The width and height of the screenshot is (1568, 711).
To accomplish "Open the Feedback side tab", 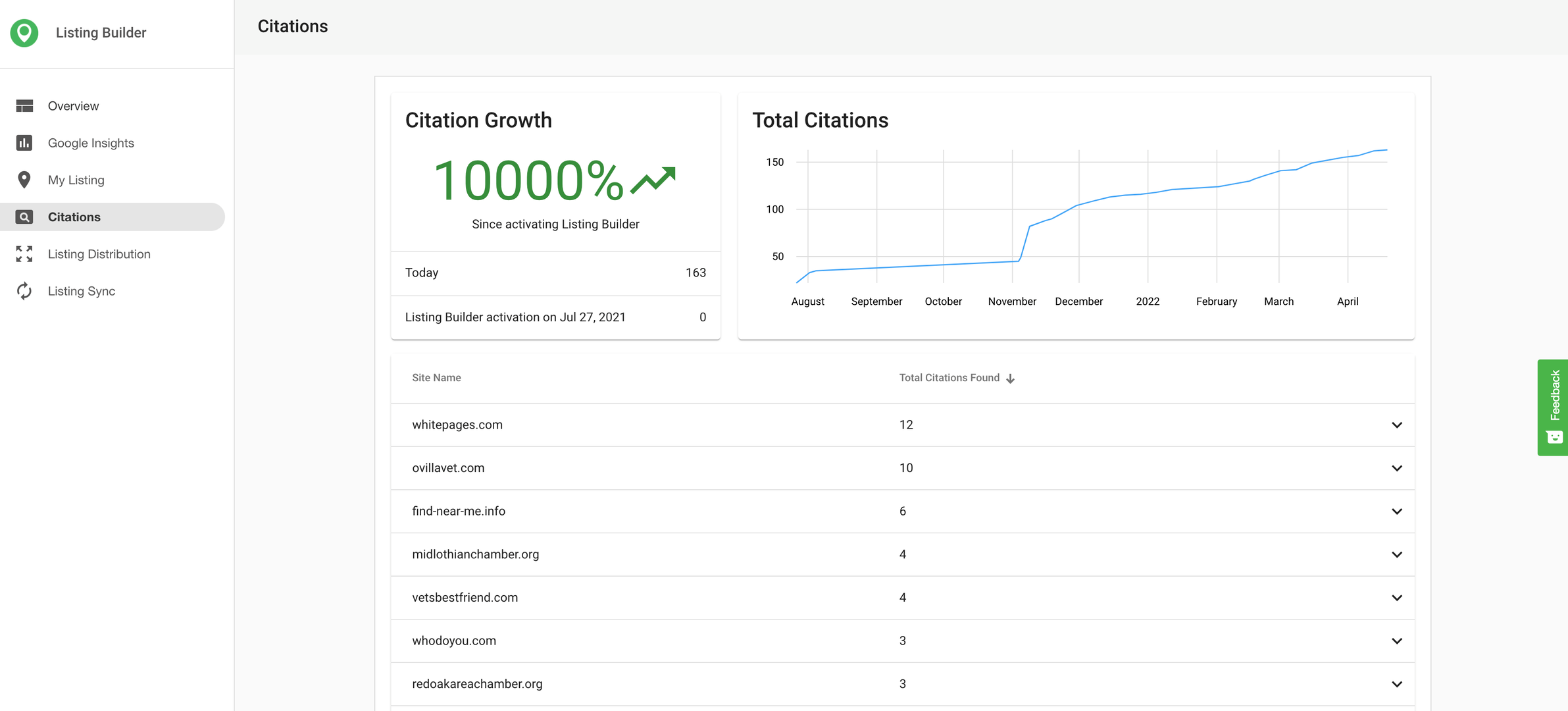I will coord(1553,408).
